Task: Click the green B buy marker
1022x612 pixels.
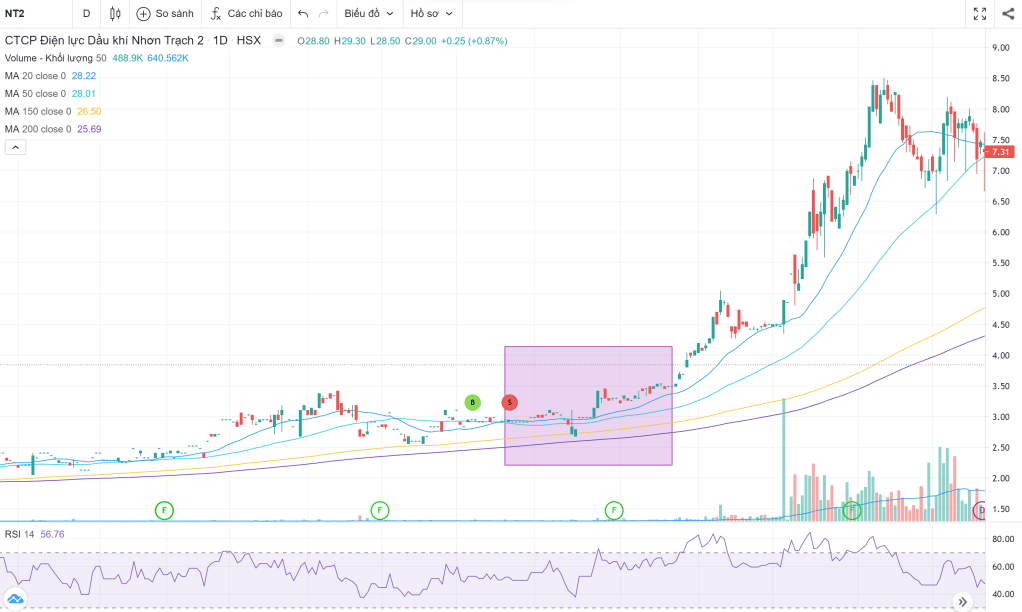Action: pos(472,402)
